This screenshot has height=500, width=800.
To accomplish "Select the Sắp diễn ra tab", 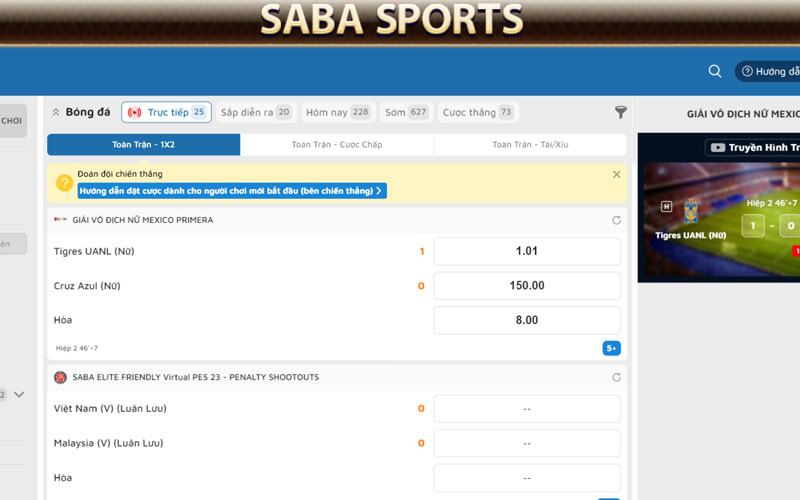I will [x=256, y=112].
